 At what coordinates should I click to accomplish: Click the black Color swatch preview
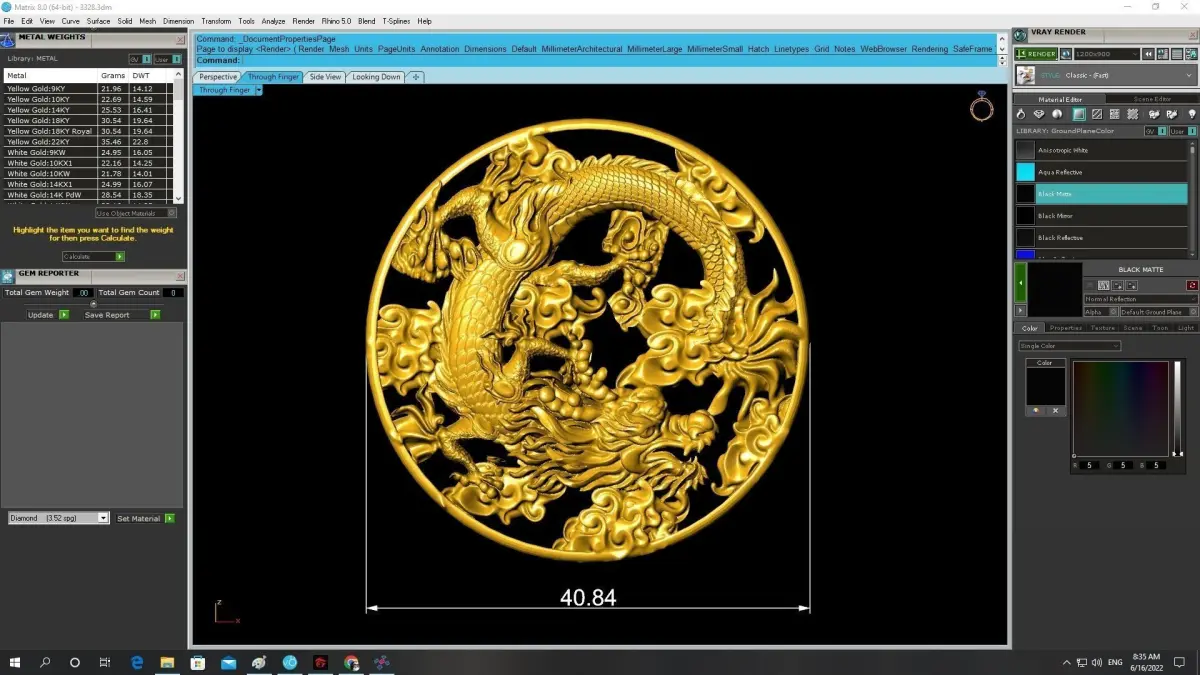tap(1045, 386)
